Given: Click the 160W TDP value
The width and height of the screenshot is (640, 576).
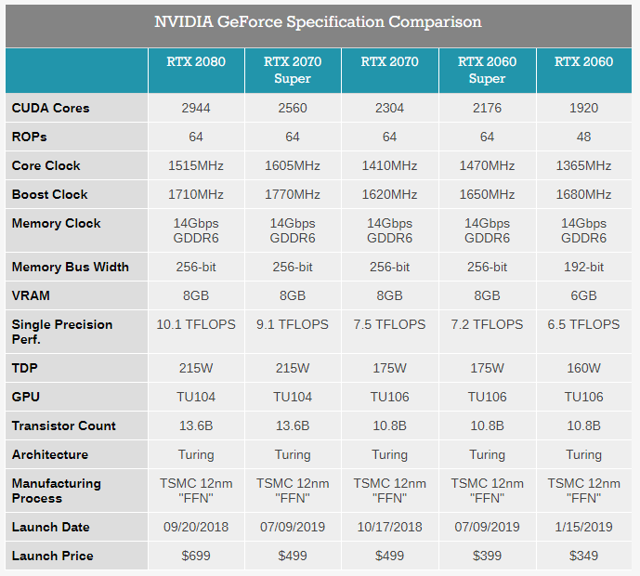Looking at the screenshot, I should coord(584,368).
